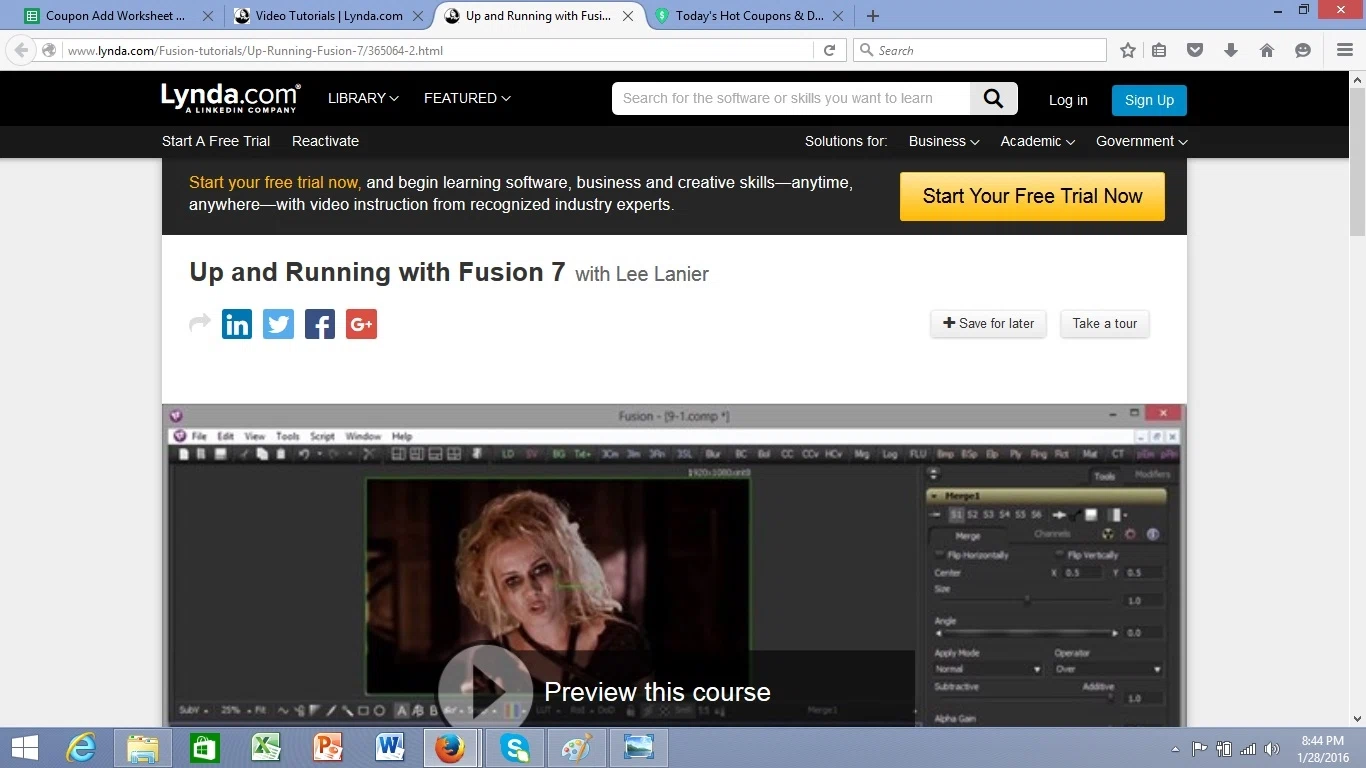Image resolution: width=1366 pixels, height=768 pixels.
Task: Go back one page in Firefox
Action: click(21, 50)
